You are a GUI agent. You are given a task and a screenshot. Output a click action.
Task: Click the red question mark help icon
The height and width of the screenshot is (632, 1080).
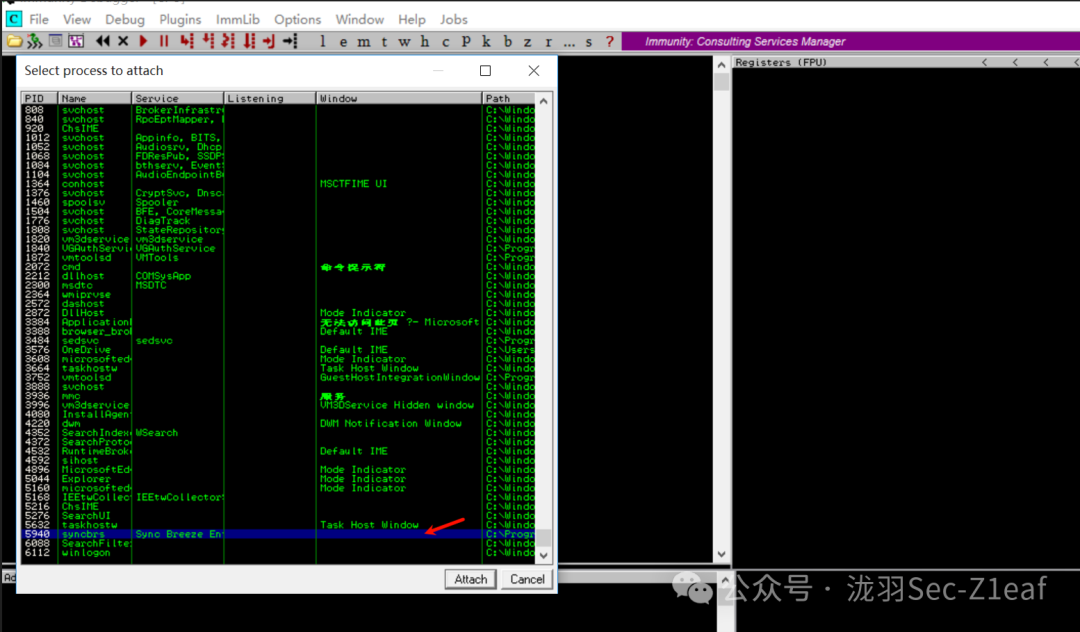click(610, 41)
